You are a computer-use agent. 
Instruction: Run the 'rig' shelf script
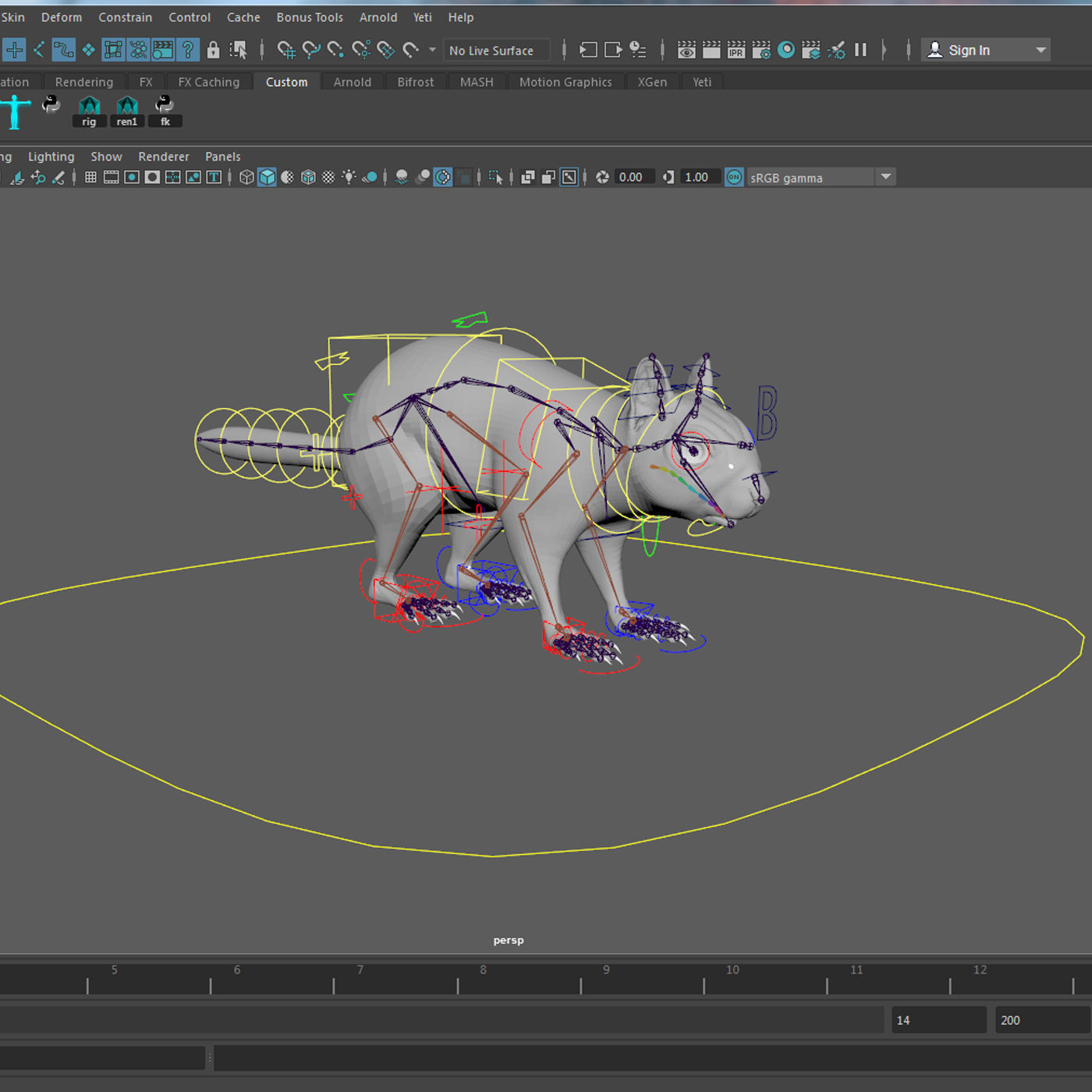coord(89,111)
